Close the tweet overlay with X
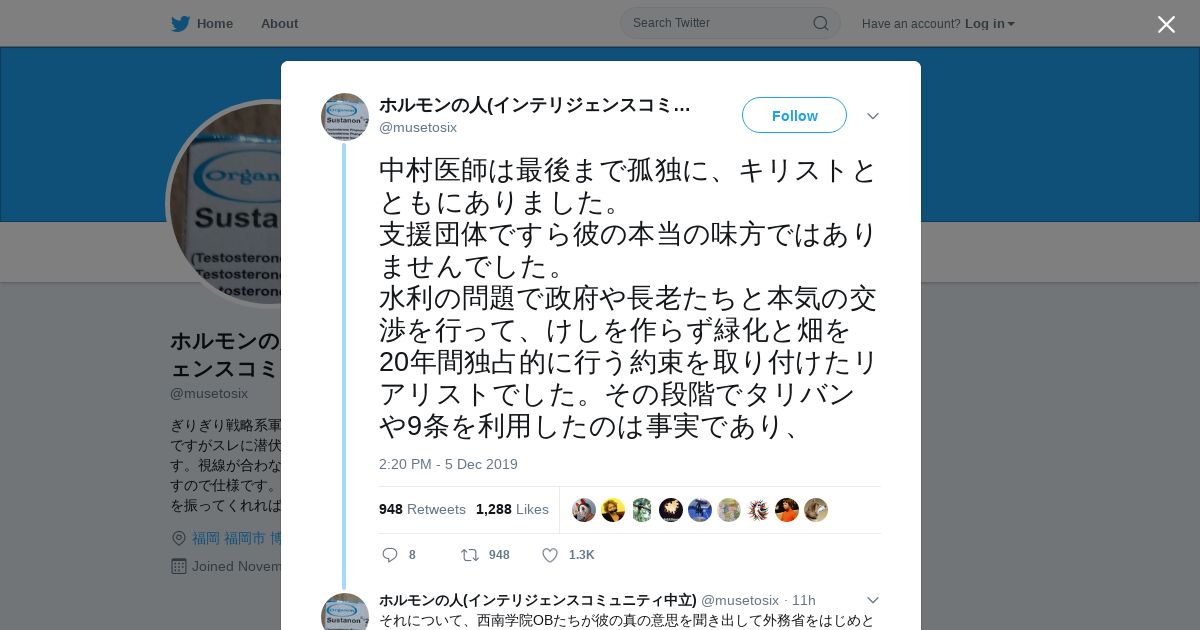Screen dimensions: 1200x630 pos(1166,24)
